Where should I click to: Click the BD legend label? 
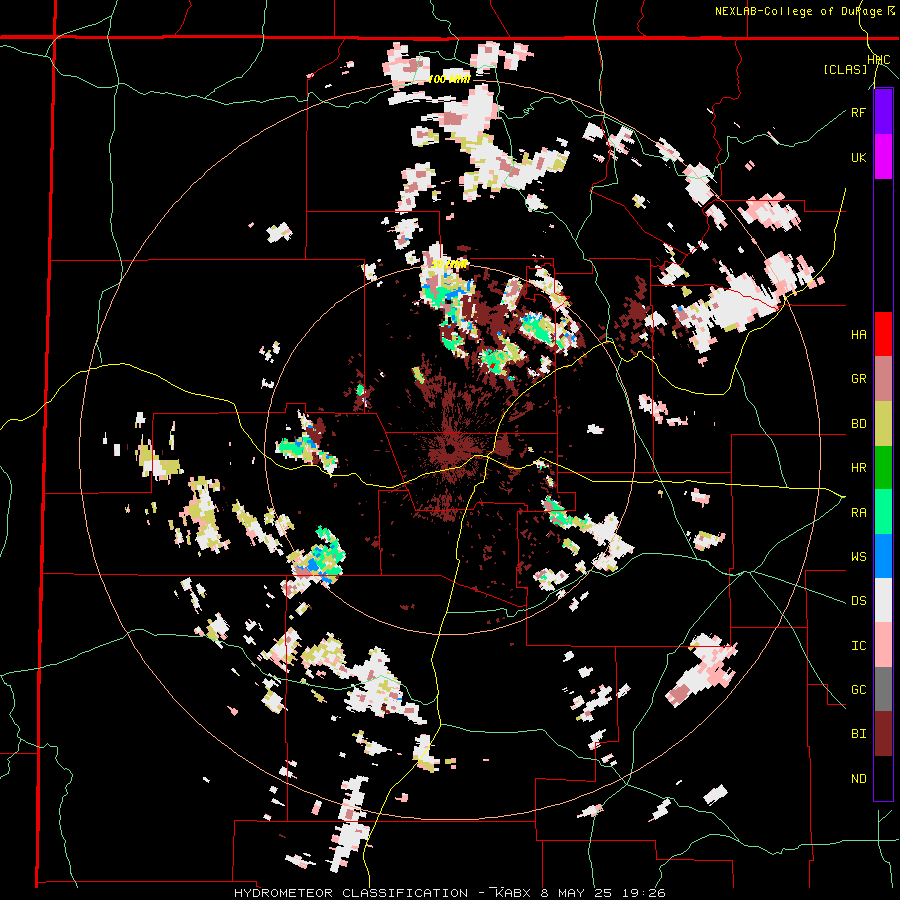pyautogui.click(x=858, y=424)
